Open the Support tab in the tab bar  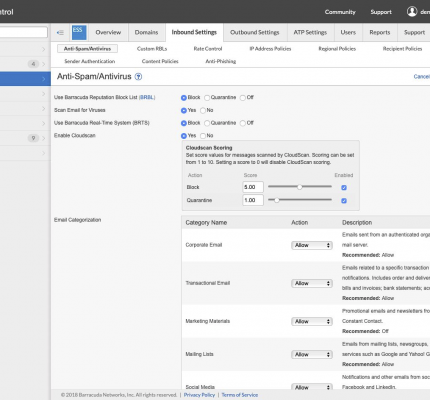[x=414, y=32]
